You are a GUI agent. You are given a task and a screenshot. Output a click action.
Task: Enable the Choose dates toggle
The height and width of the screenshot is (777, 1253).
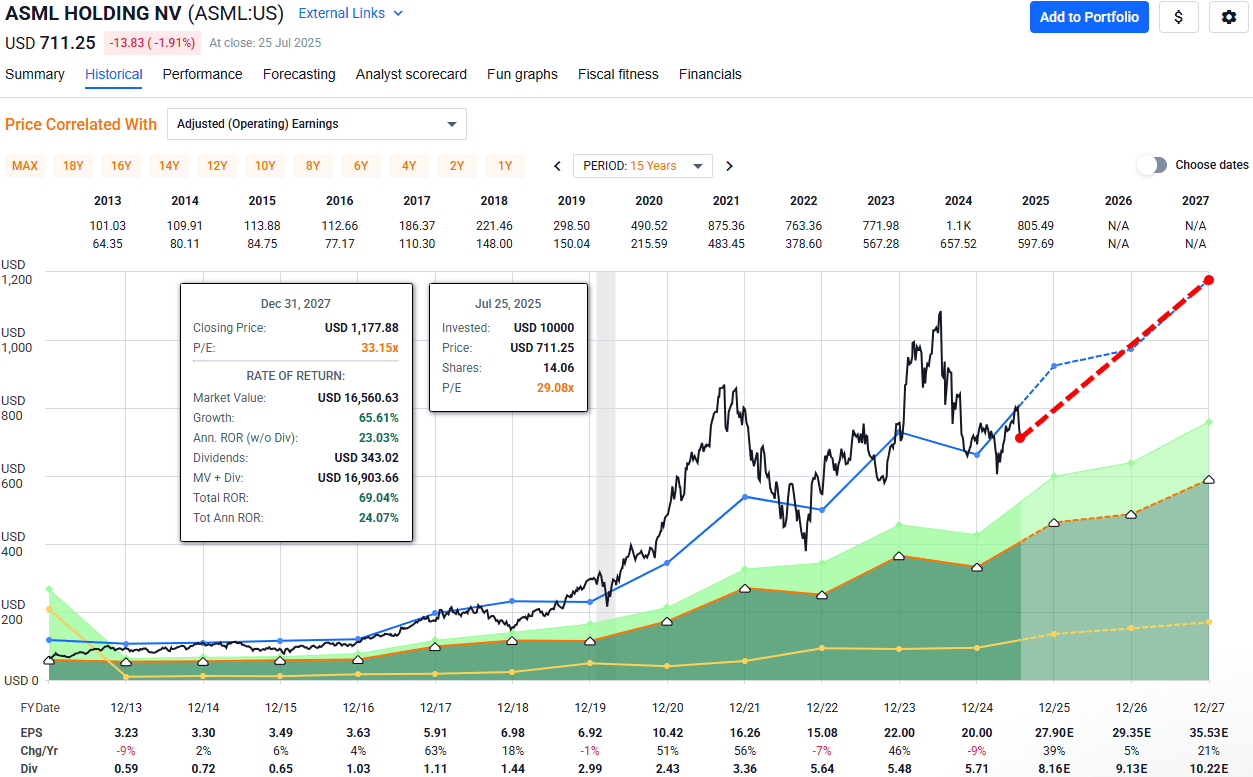coord(1152,165)
